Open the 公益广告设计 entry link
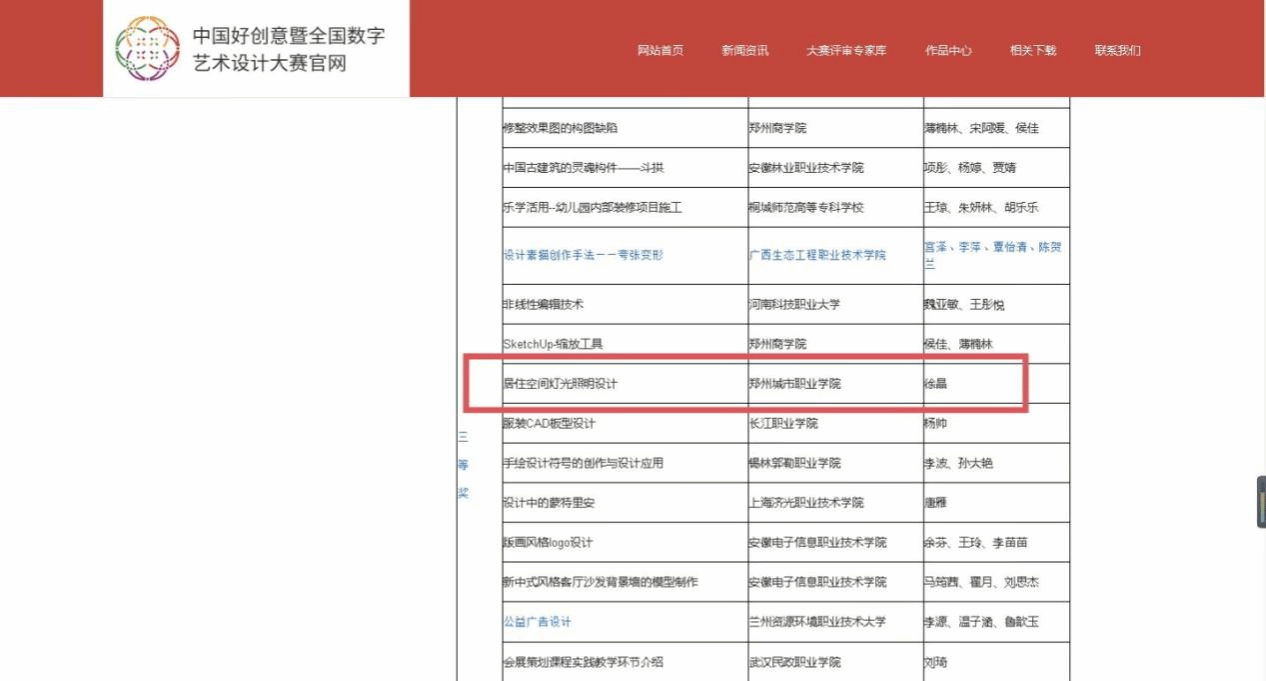The image size is (1266, 681). [x=537, y=622]
